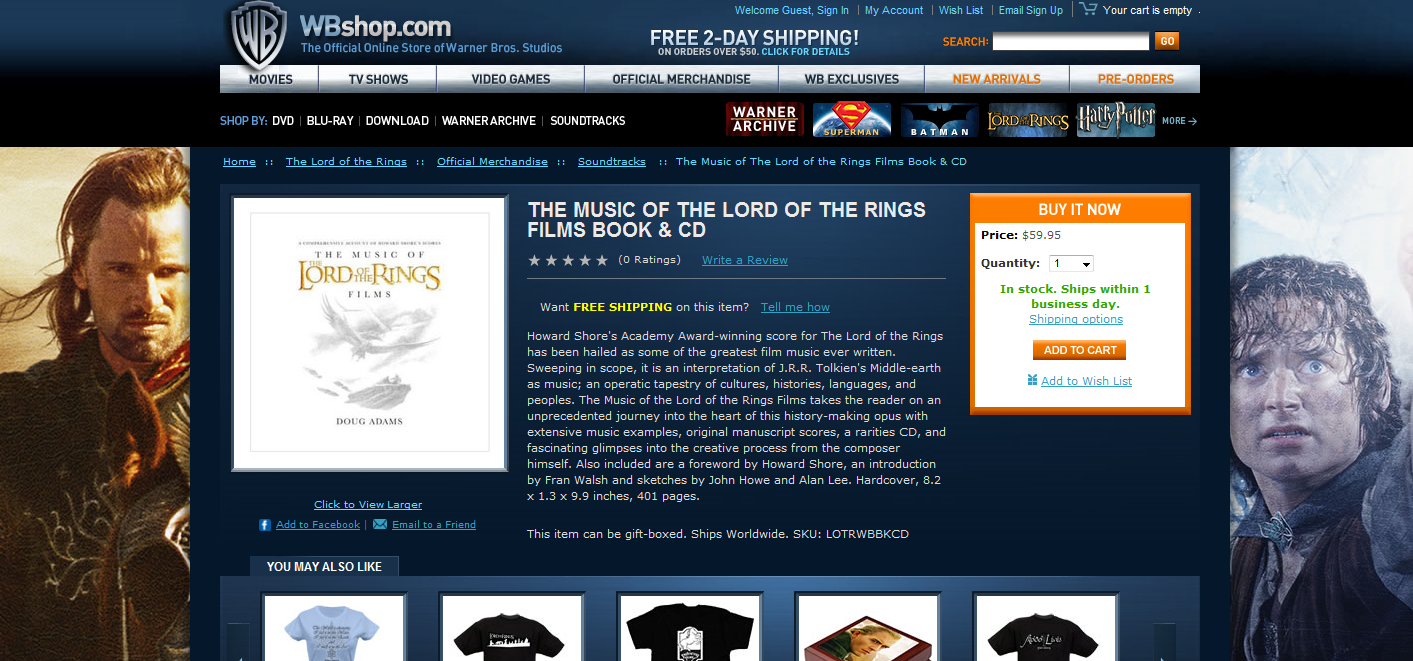The height and width of the screenshot is (661, 1413).
Task: Open the VIDEO GAMES menu
Action: pyautogui.click(x=511, y=79)
